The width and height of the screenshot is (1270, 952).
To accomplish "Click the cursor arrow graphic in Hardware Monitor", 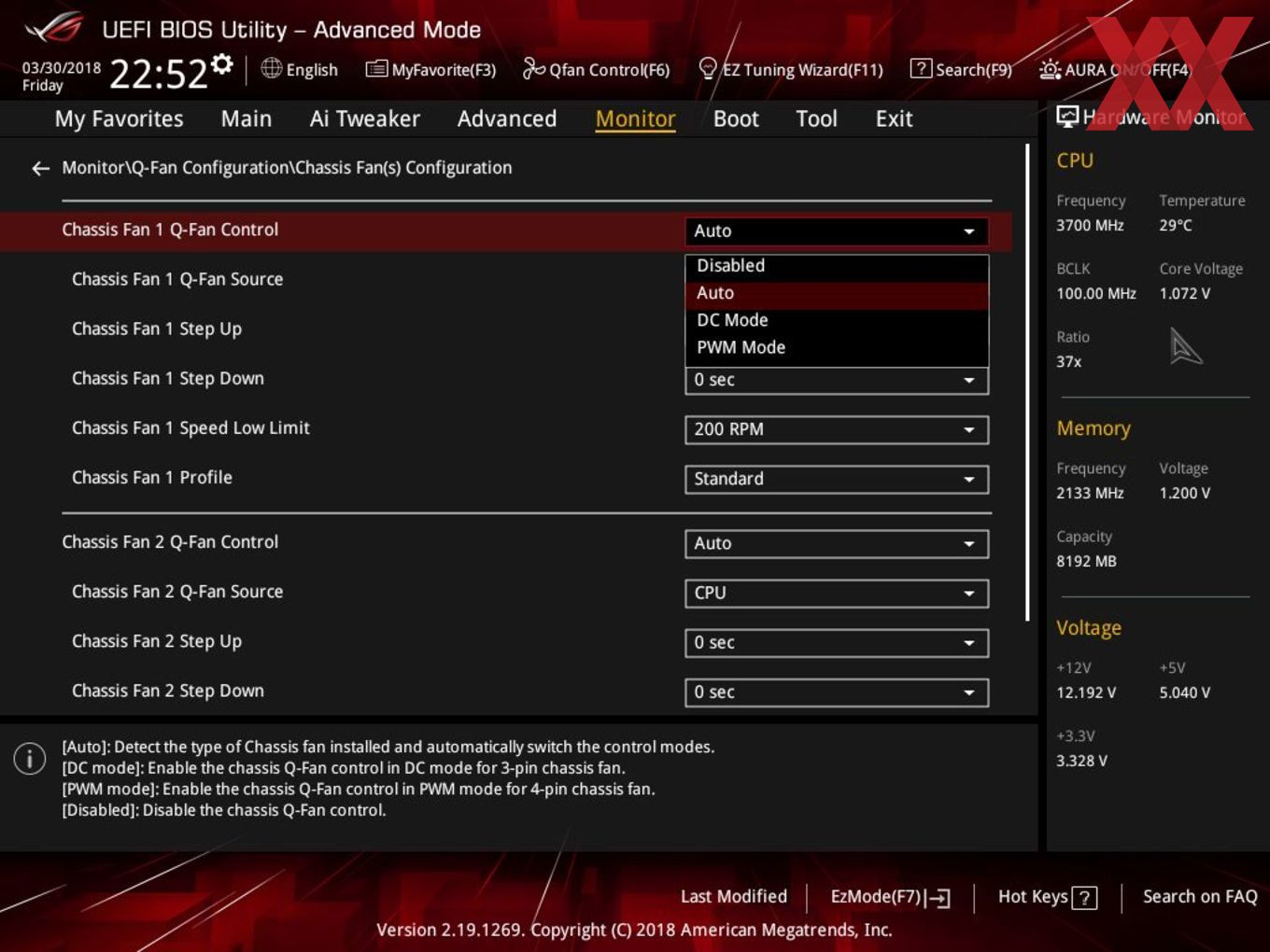I will pos(1185,346).
